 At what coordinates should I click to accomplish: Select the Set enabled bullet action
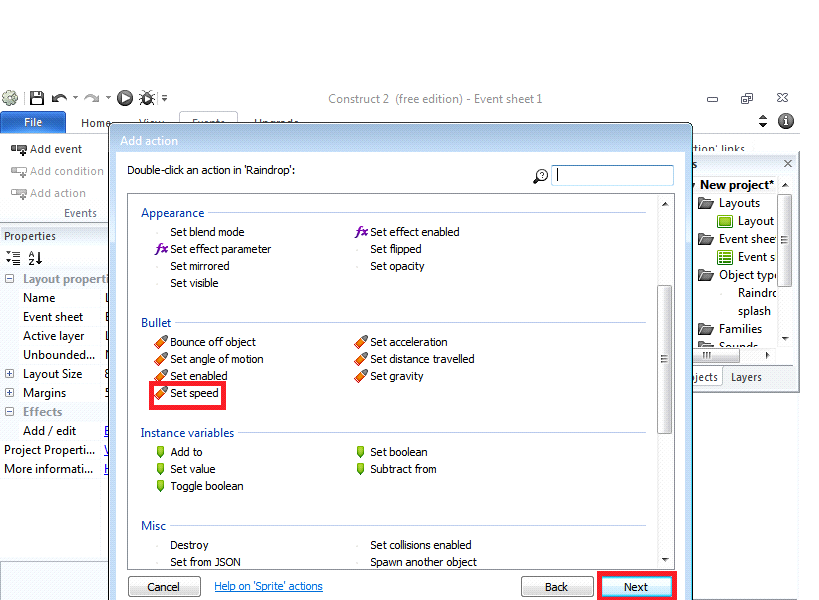point(191,376)
